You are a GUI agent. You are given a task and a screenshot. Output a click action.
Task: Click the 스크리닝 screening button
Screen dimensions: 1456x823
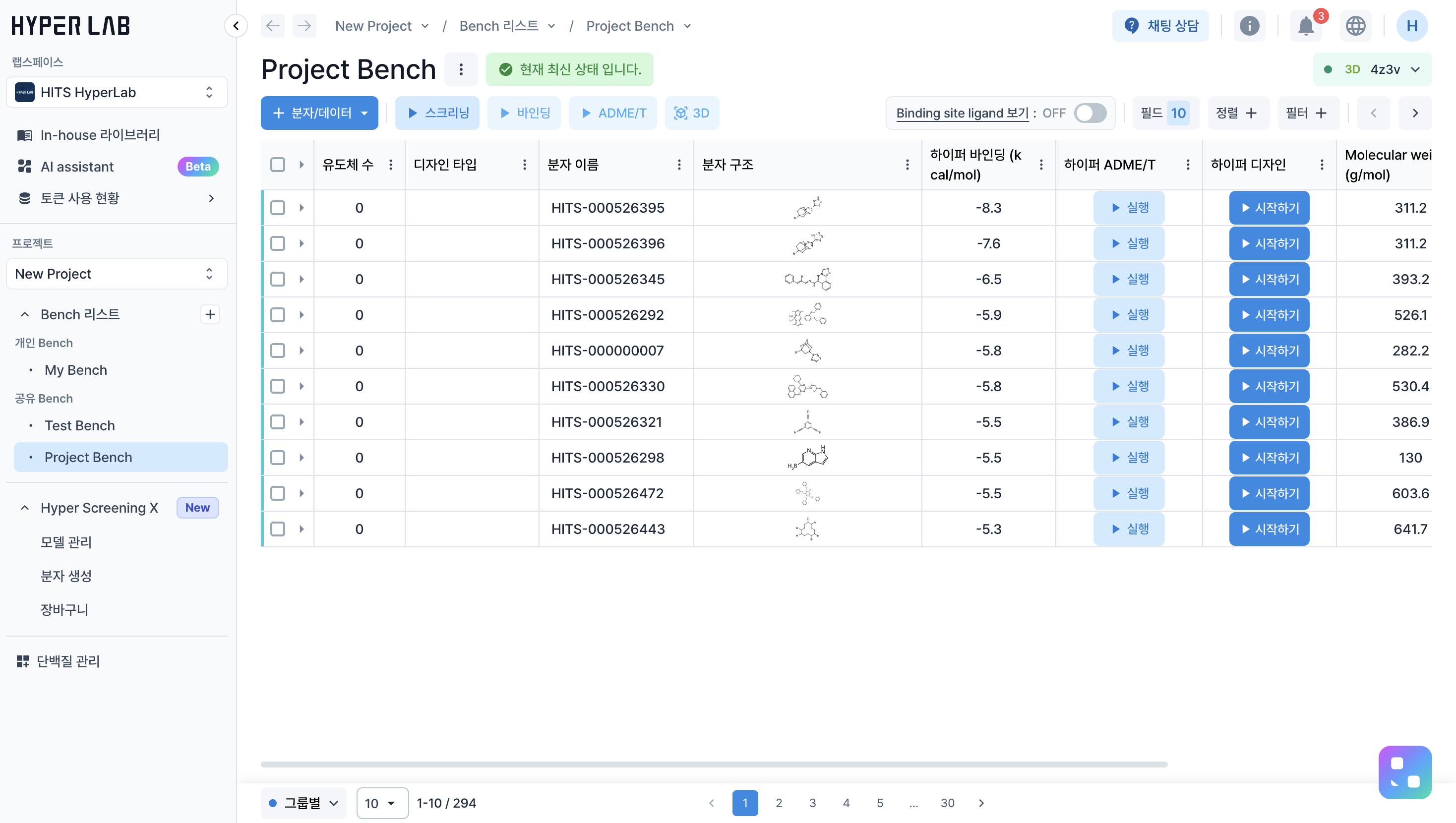coord(437,113)
